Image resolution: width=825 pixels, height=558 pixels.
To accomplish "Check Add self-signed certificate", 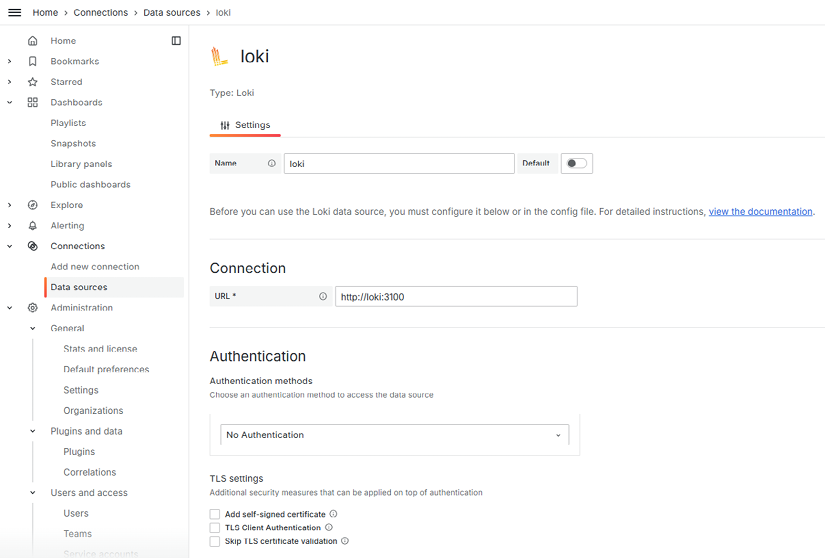I will pyautogui.click(x=215, y=514).
